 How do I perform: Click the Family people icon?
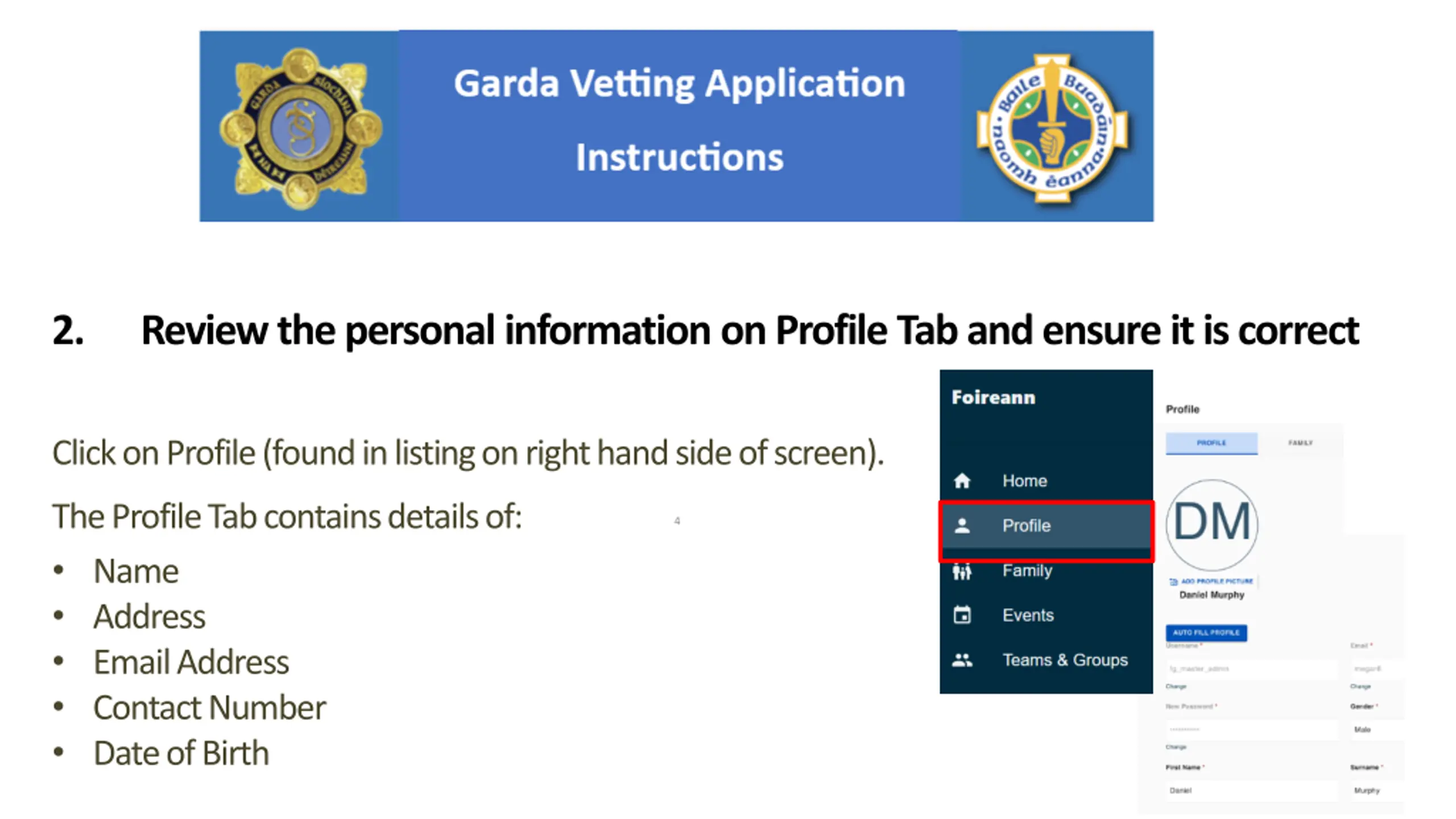962,570
